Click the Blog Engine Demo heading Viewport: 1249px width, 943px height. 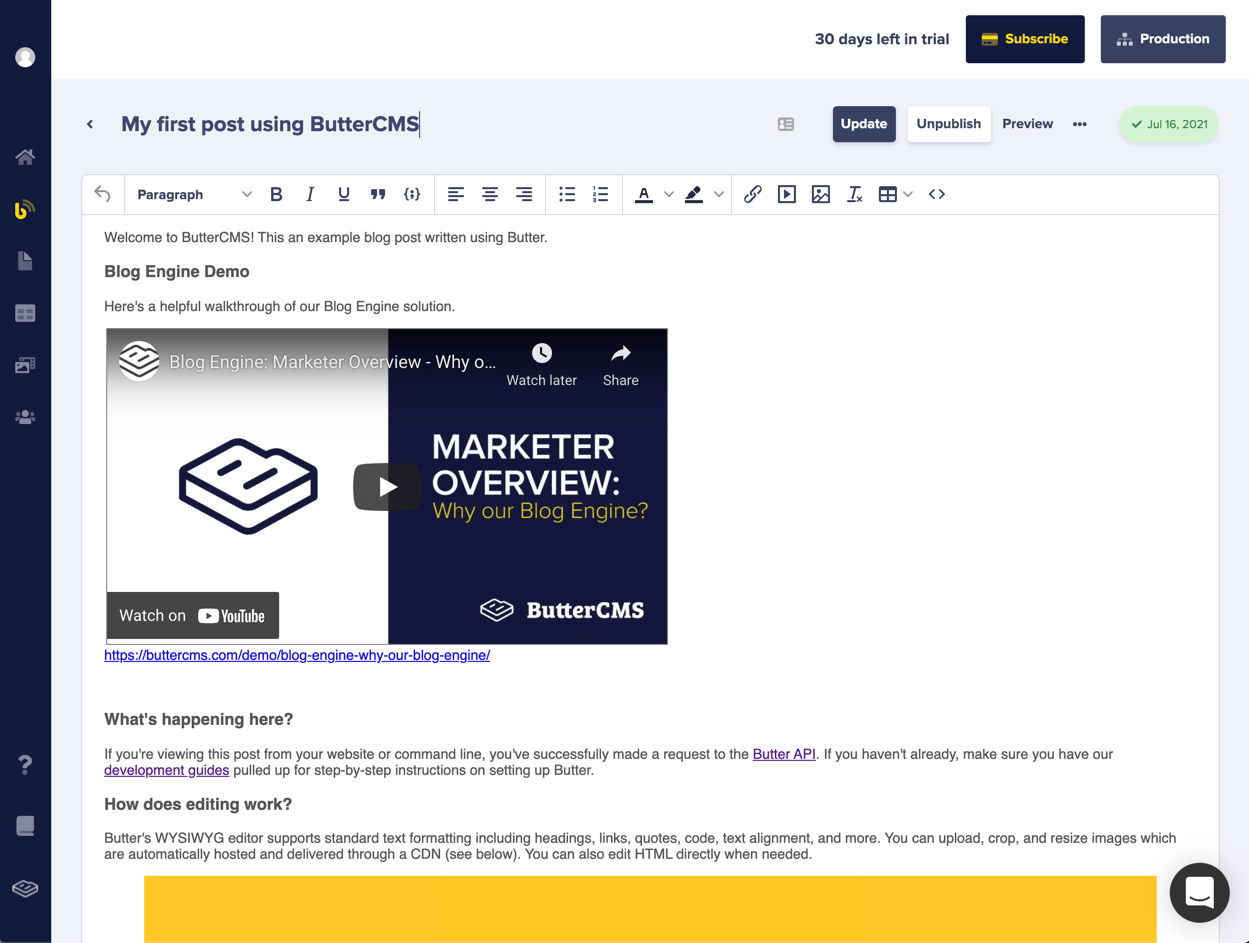tap(177, 271)
